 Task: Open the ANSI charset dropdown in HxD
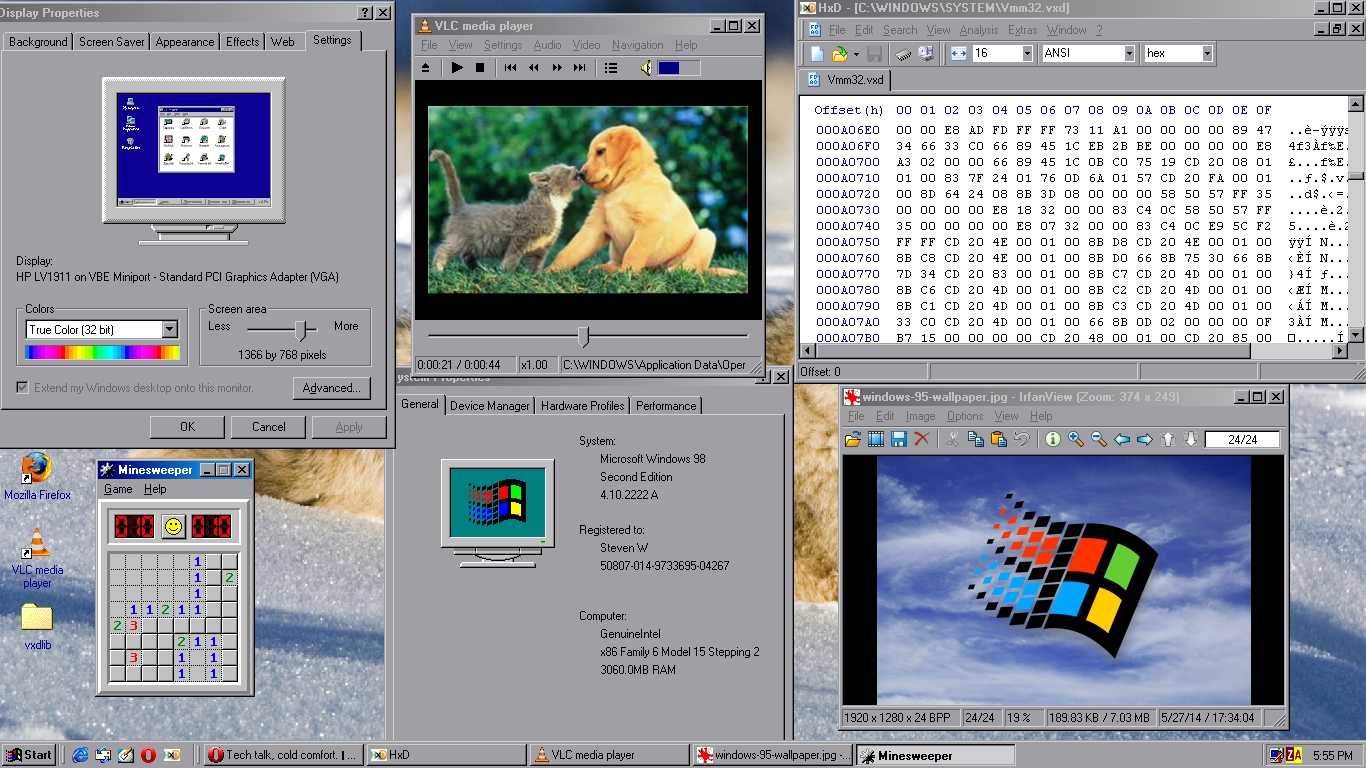click(x=1129, y=53)
